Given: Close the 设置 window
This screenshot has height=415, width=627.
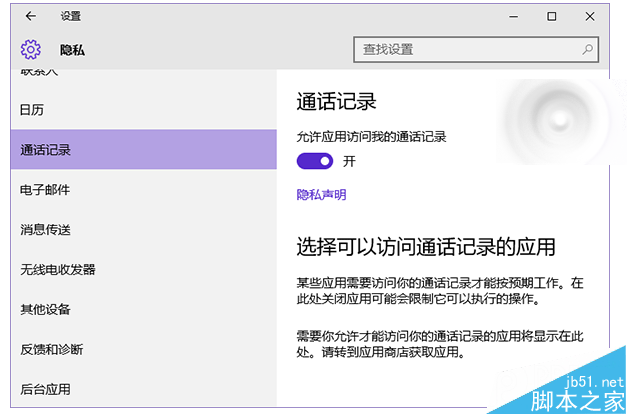Looking at the screenshot, I should click(x=589, y=16).
